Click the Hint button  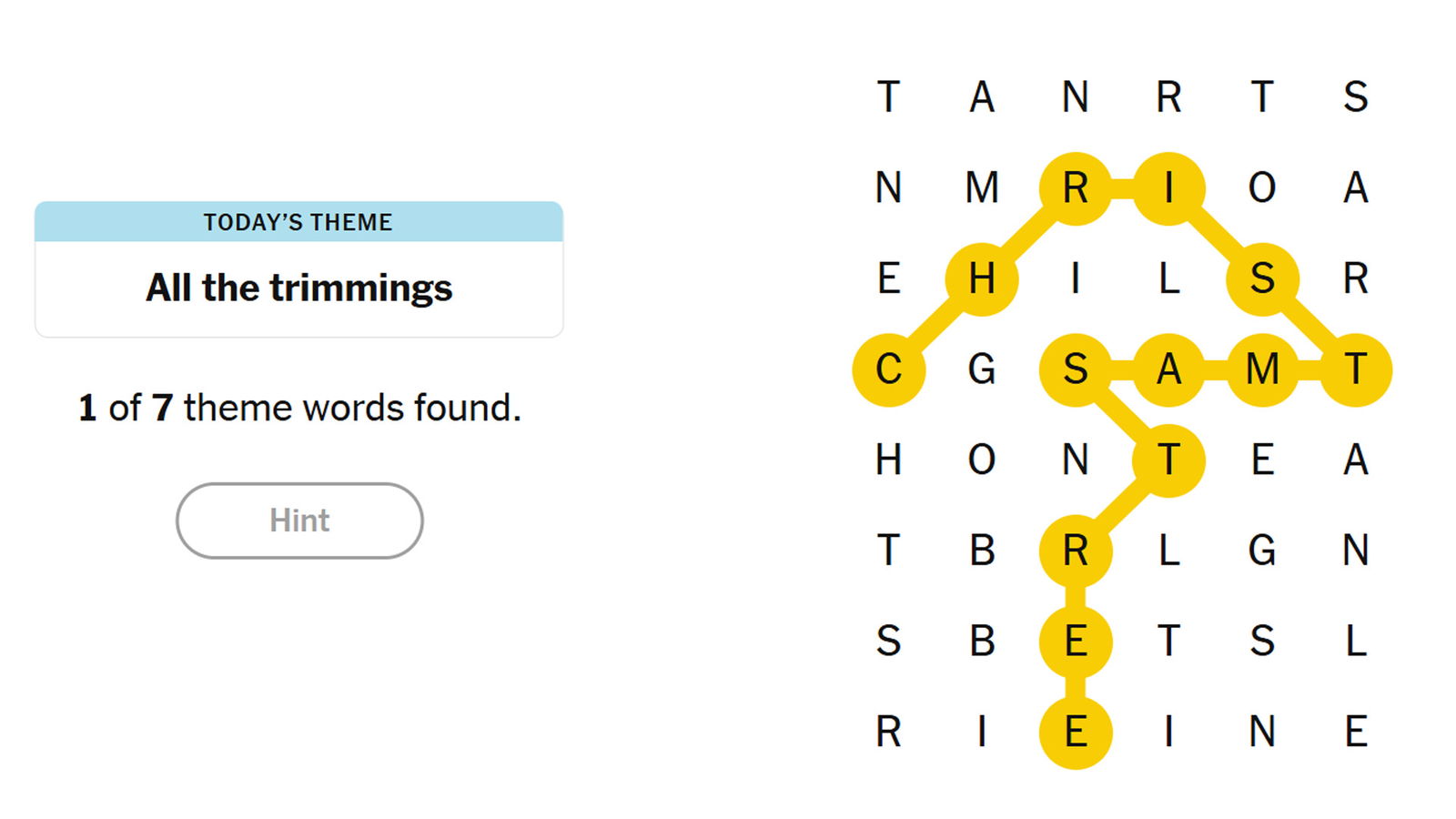click(x=299, y=521)
